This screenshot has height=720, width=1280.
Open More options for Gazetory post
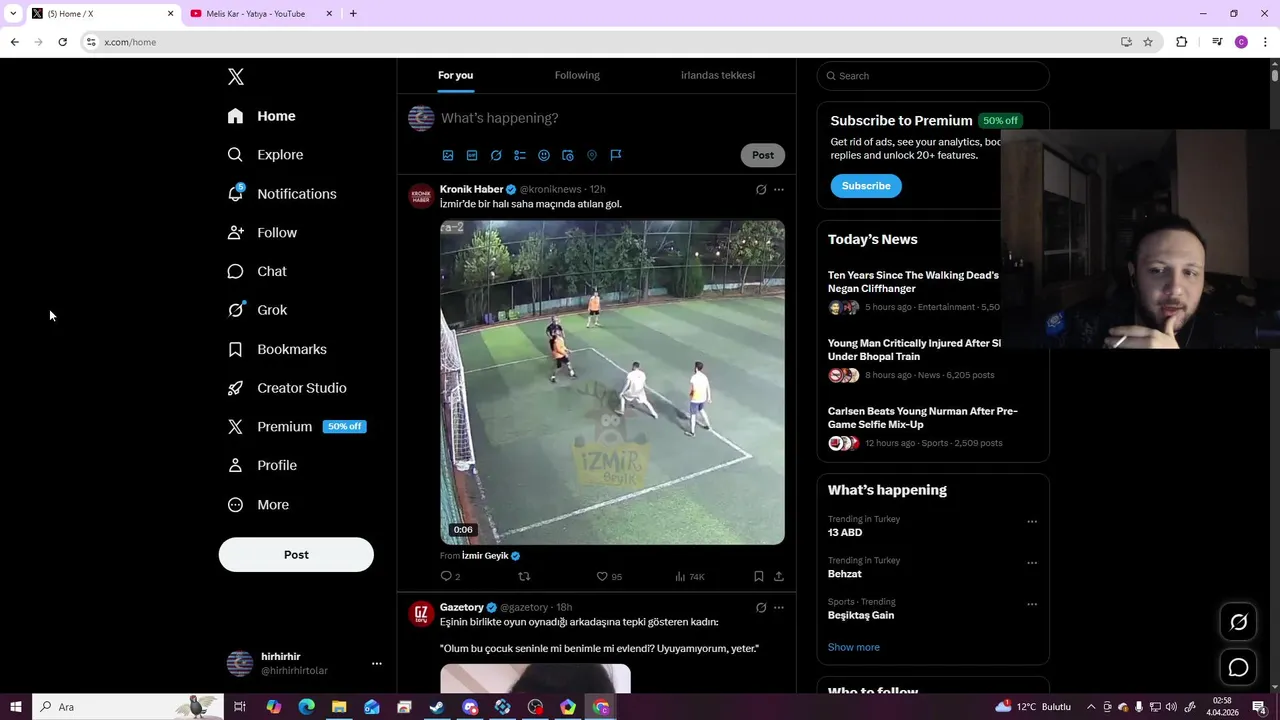779,607
